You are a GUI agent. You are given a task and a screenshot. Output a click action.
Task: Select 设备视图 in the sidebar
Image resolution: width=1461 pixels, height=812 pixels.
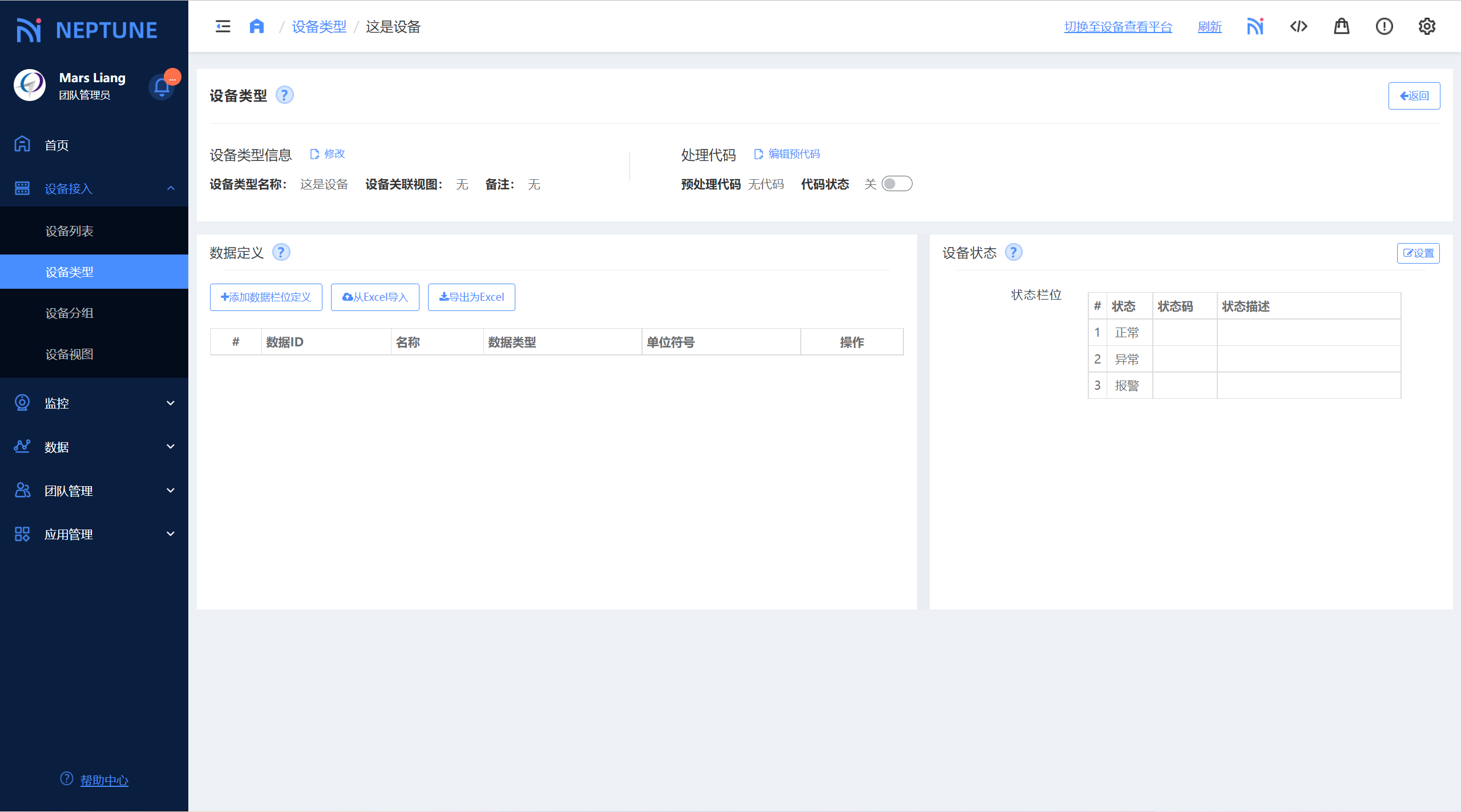(70, 354)
